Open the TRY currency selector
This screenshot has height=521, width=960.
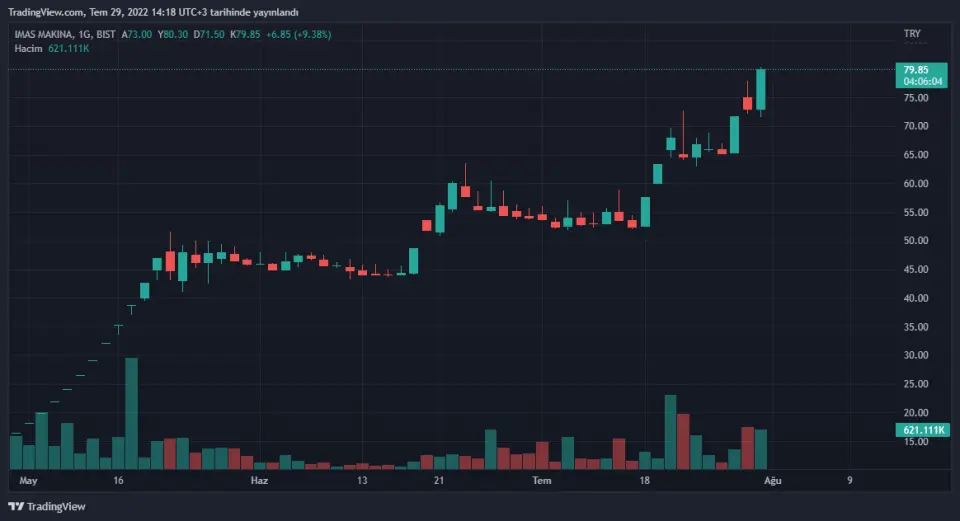[x=911, y=34]
